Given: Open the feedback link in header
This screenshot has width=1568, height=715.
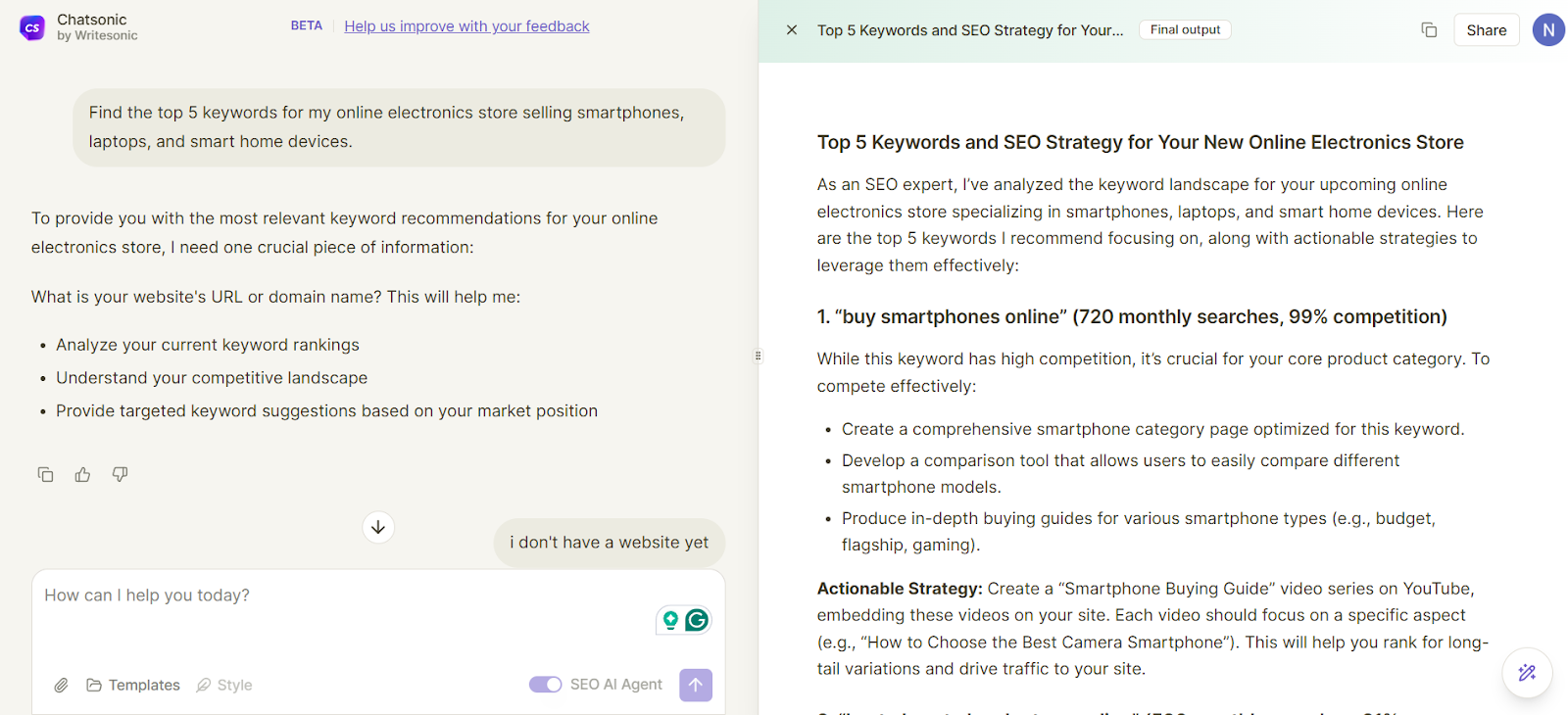Looking at the screenshot, I should (466, 26).
